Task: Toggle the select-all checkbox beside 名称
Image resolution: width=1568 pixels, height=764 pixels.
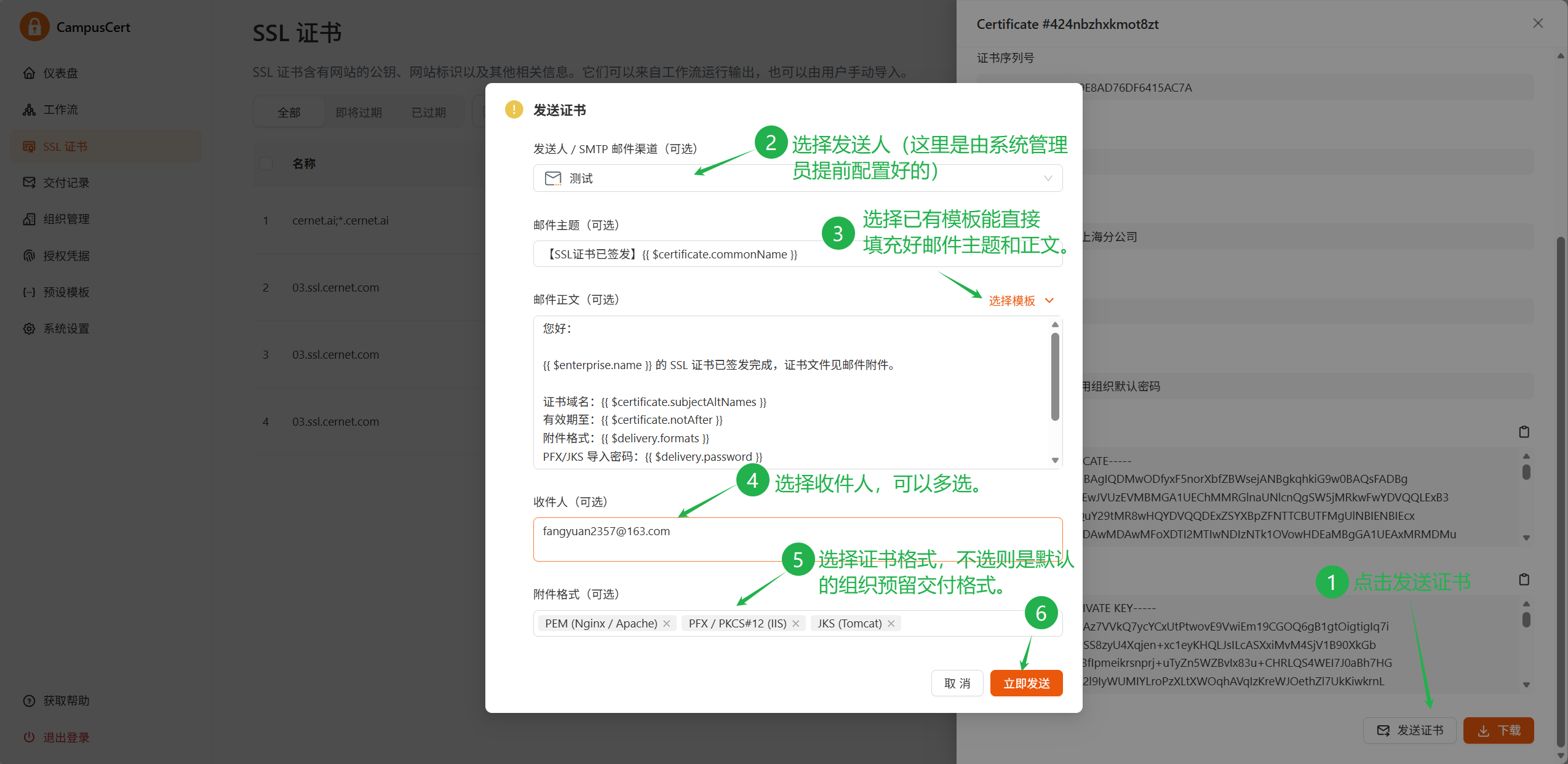Action: 266,164
